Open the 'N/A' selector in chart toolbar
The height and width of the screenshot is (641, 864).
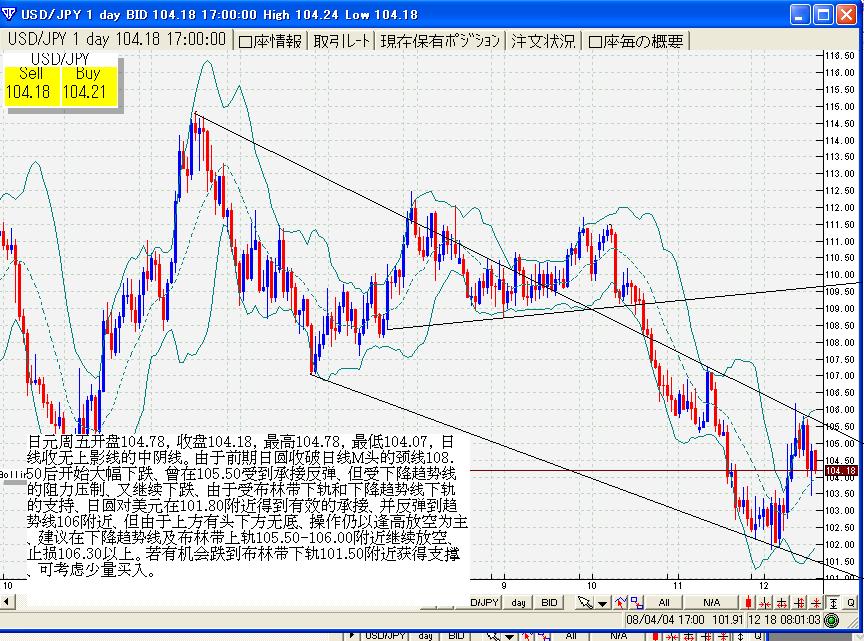pos(711,602)
